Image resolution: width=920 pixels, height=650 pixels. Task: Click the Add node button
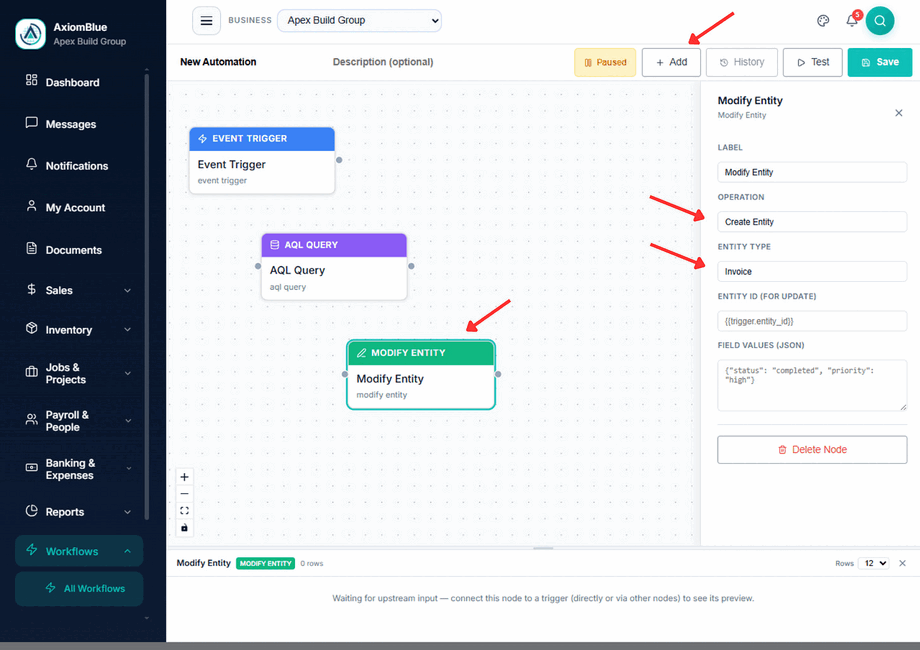(671, 62)
